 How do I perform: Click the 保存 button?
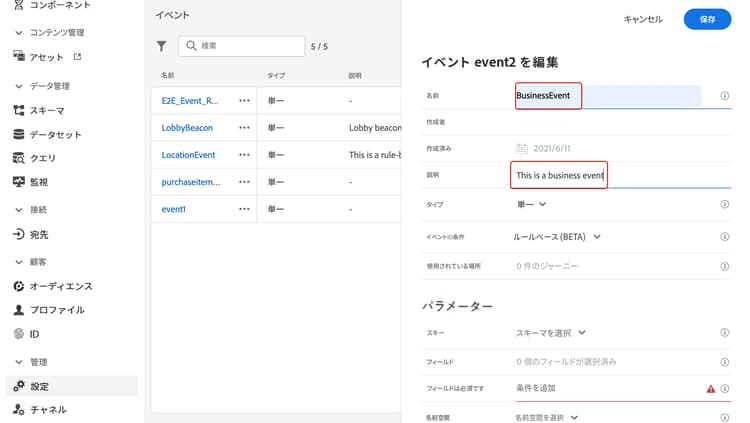[707, 19]
